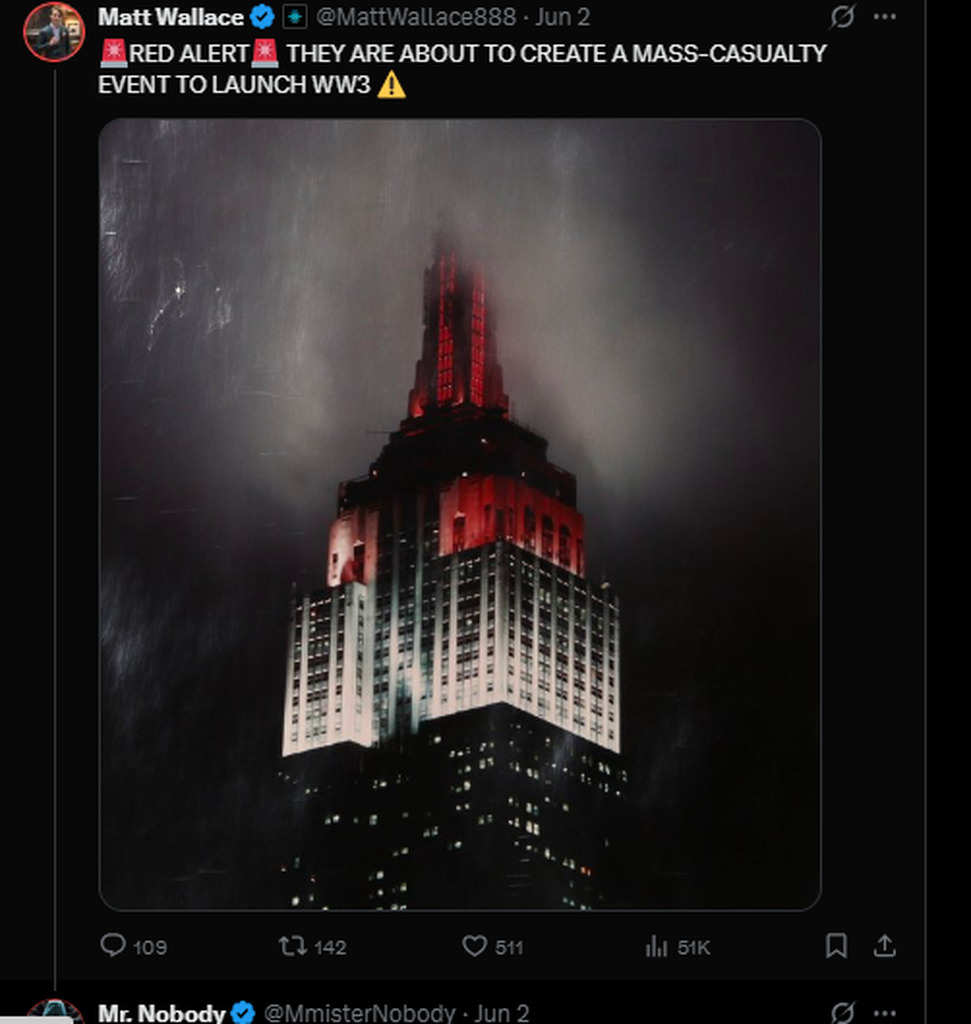The width and height of the screenshot is (971, 1024).
Task: Open more options on Matt Wallace's post
Action: [x=884, y=16]
